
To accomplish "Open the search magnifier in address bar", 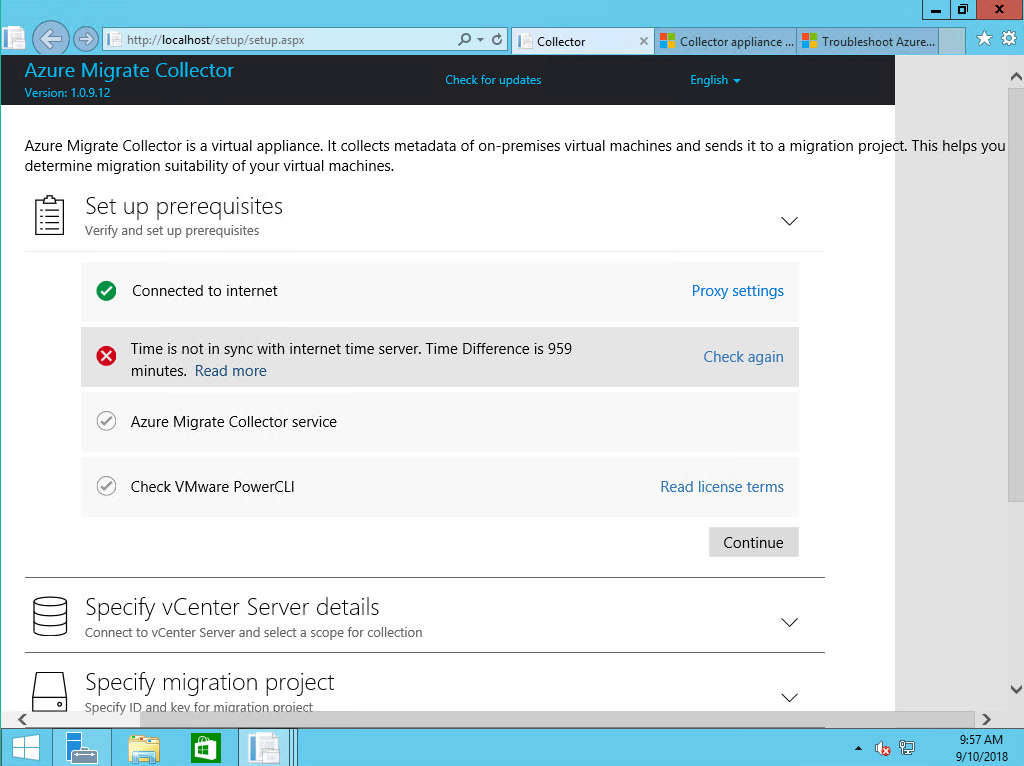I will pyautogui.click(x=464, y=39).
